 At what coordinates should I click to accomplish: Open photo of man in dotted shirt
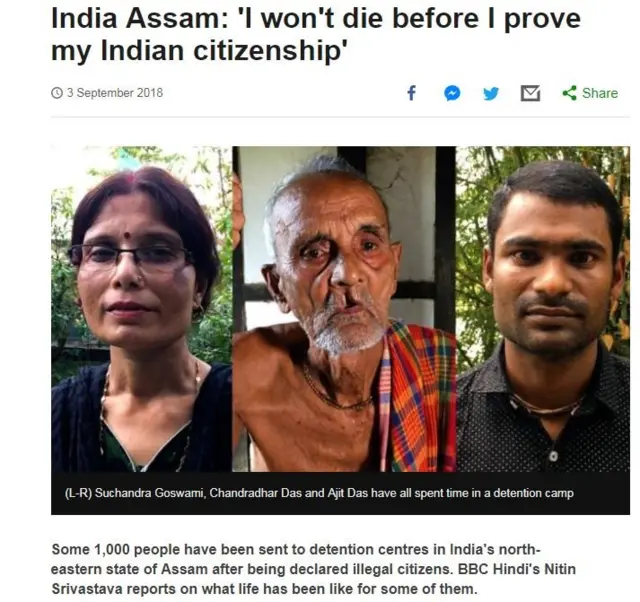[x=542, y=309]
